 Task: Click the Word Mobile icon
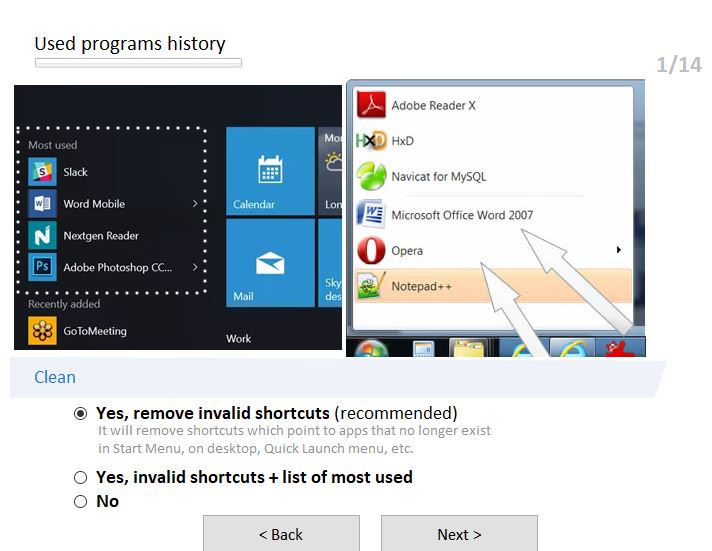click(x=42, y=204)
